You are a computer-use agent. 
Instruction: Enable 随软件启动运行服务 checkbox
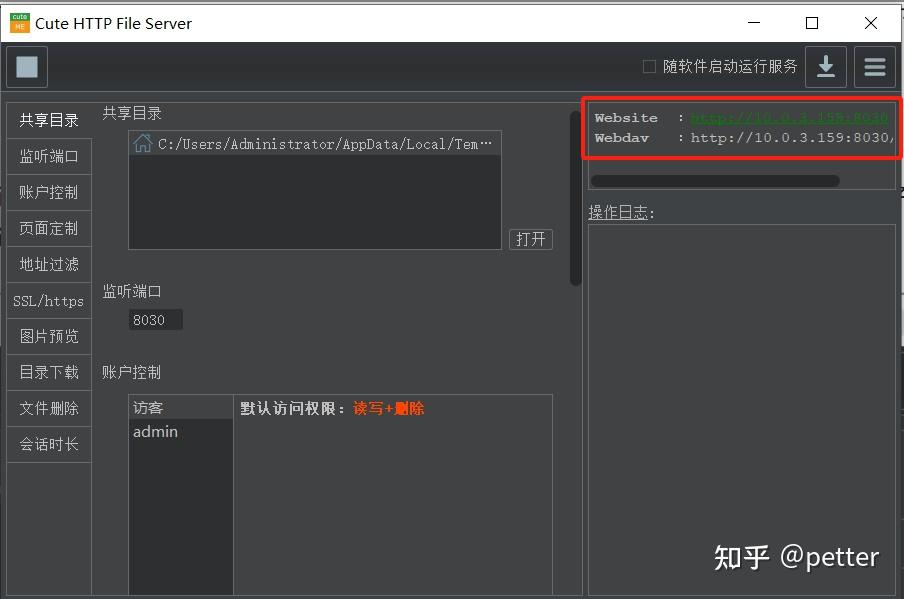647,66
